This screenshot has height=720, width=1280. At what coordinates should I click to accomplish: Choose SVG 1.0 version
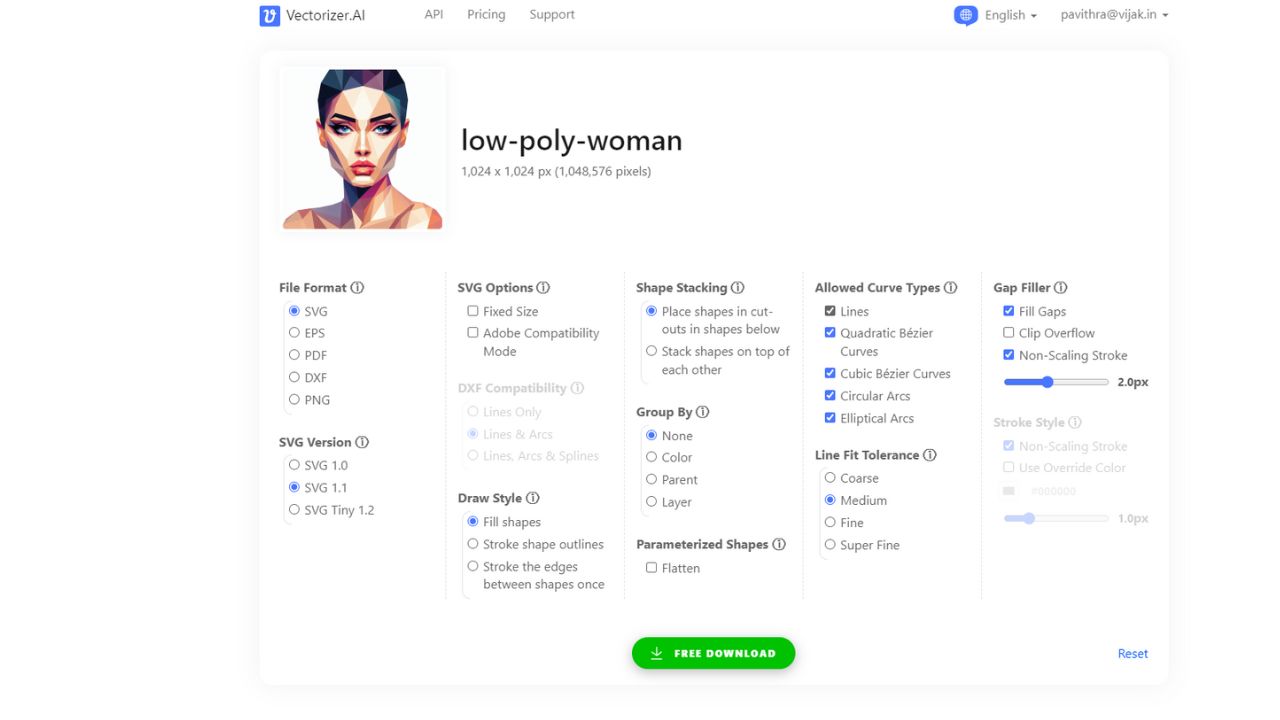click(294, 465)
